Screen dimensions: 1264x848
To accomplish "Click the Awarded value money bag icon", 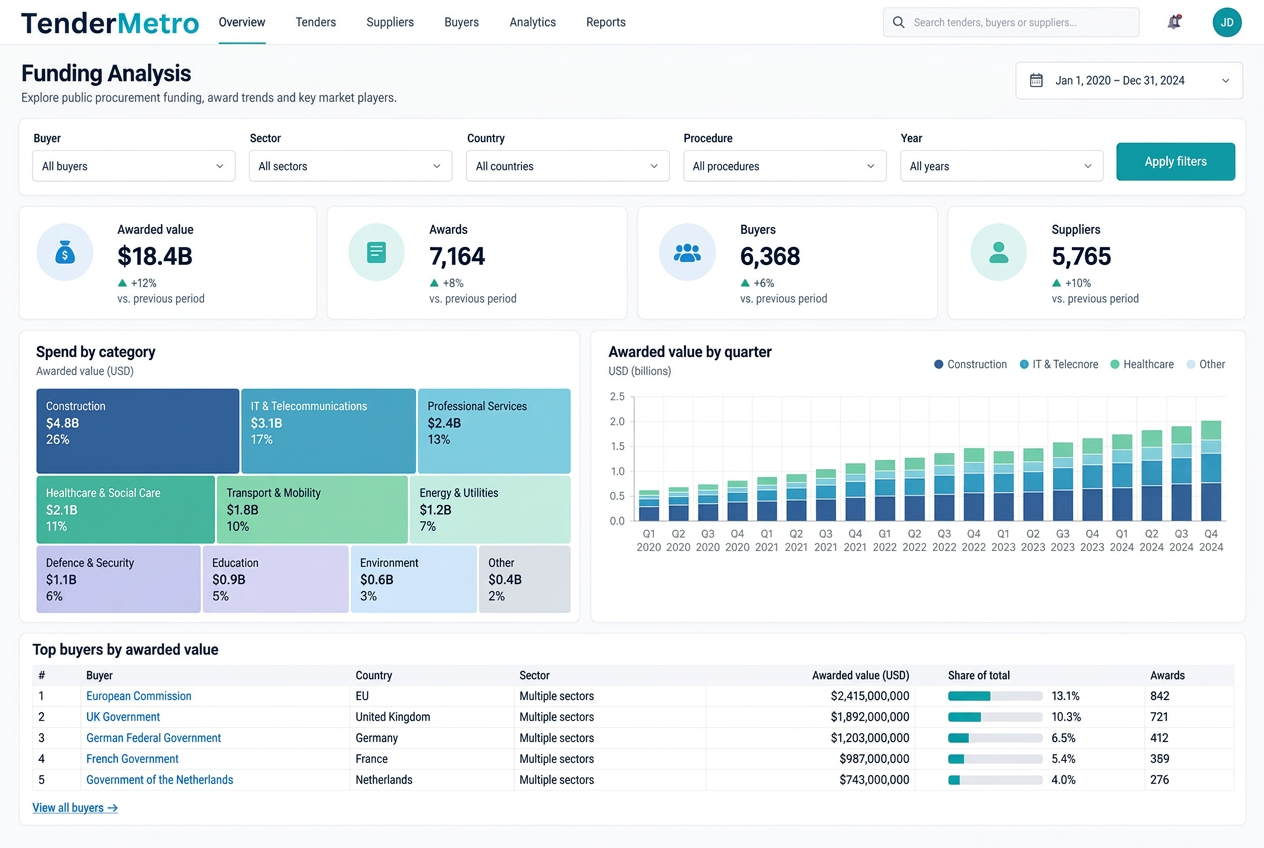I will coord(65,253).
